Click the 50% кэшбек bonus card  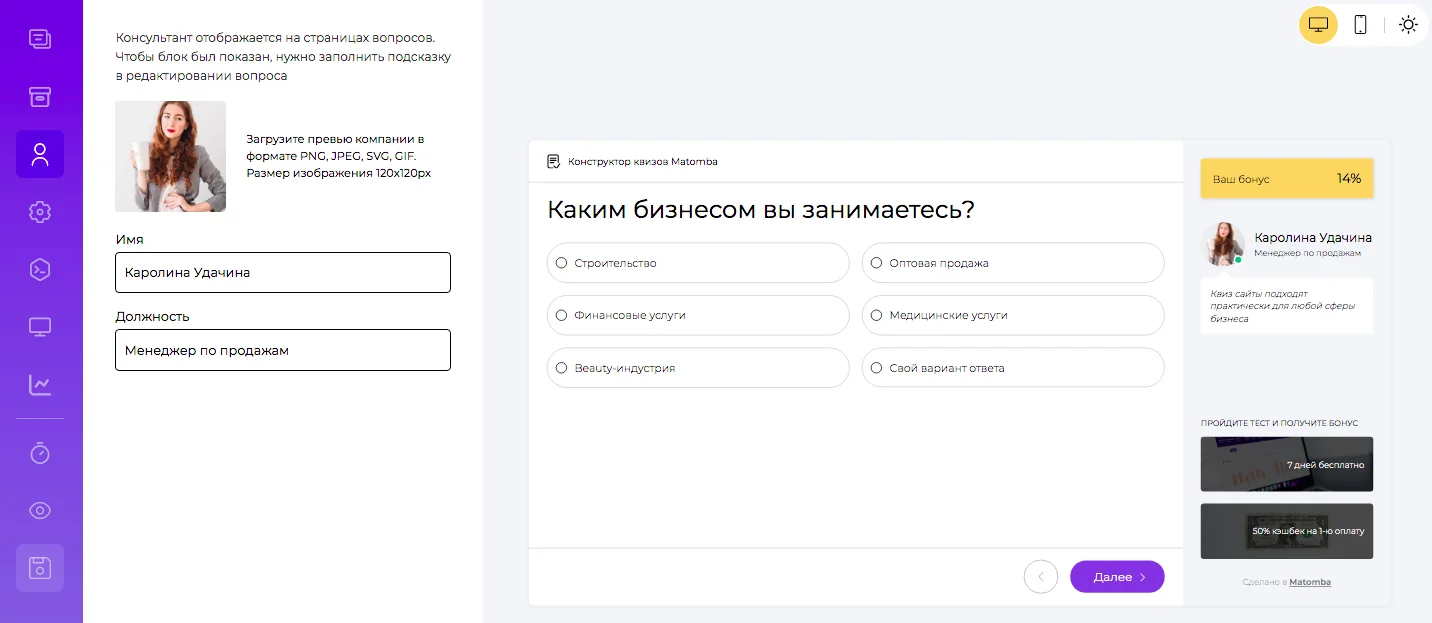[x=1286, y=531]
